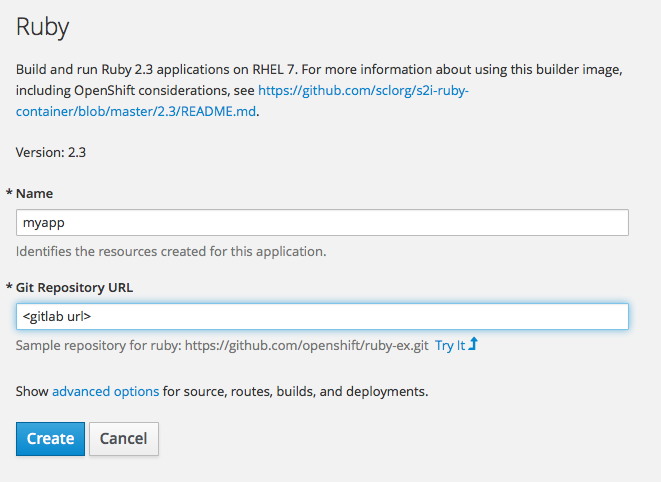Click the Try It link
The height and width of the screenshot is (482, 661).
click(449, 345)
